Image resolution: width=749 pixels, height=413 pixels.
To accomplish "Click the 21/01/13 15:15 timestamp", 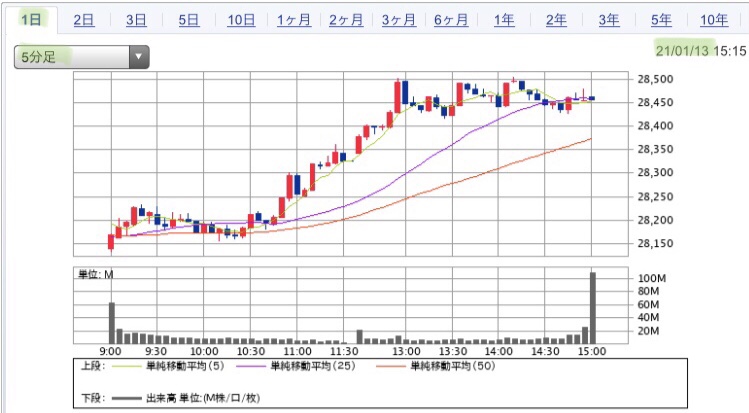I will pyautogui.click(x=701, y=51).
